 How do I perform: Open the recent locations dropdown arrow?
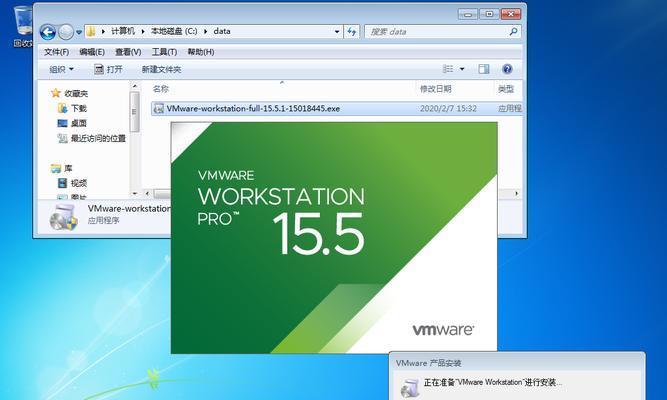[79, 32]
